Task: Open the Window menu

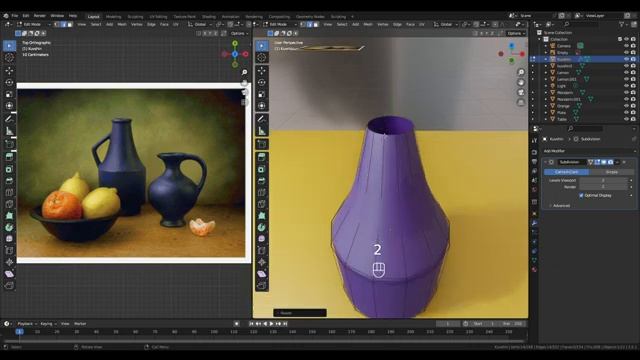Action: click(x=57, y=16)
